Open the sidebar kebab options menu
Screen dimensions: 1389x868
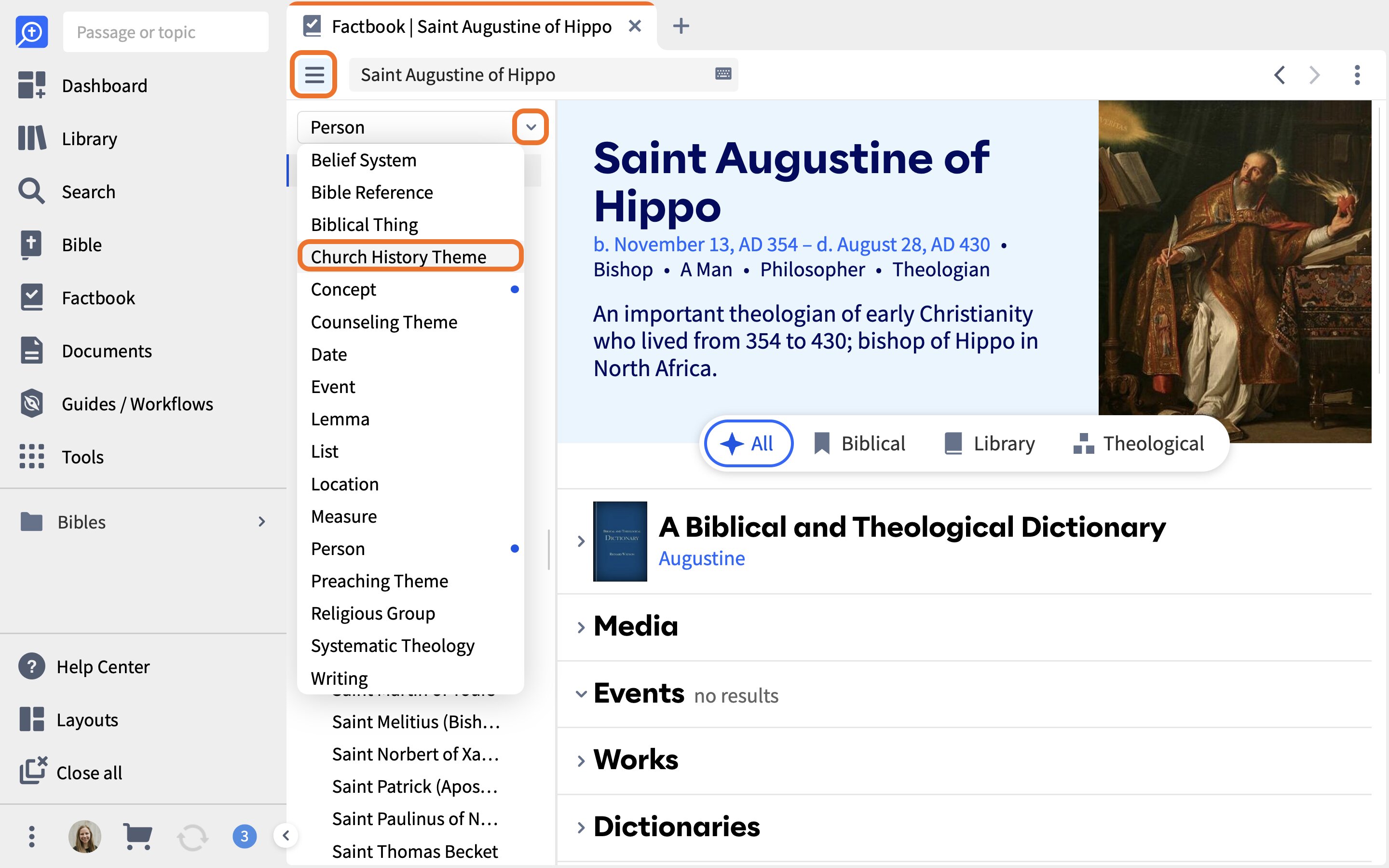point(31,836)
